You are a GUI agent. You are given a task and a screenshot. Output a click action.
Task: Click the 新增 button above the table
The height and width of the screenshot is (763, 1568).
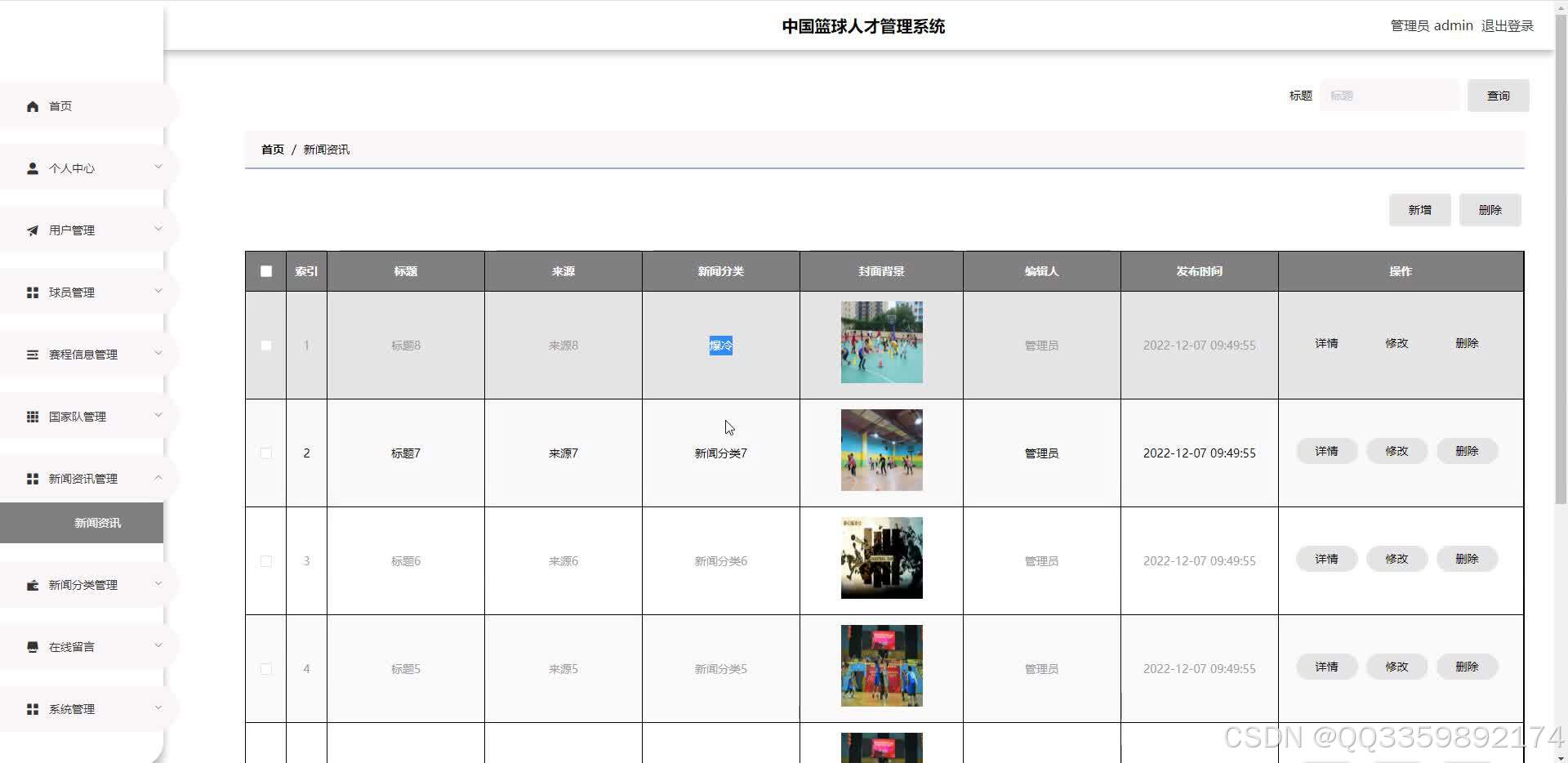pyautogui.click(x=1419, y=210)
